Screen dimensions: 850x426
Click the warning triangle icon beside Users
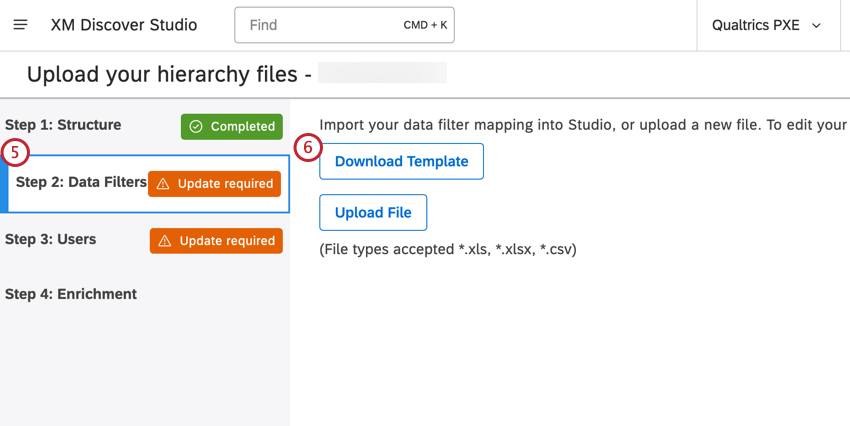coord(165,241)
